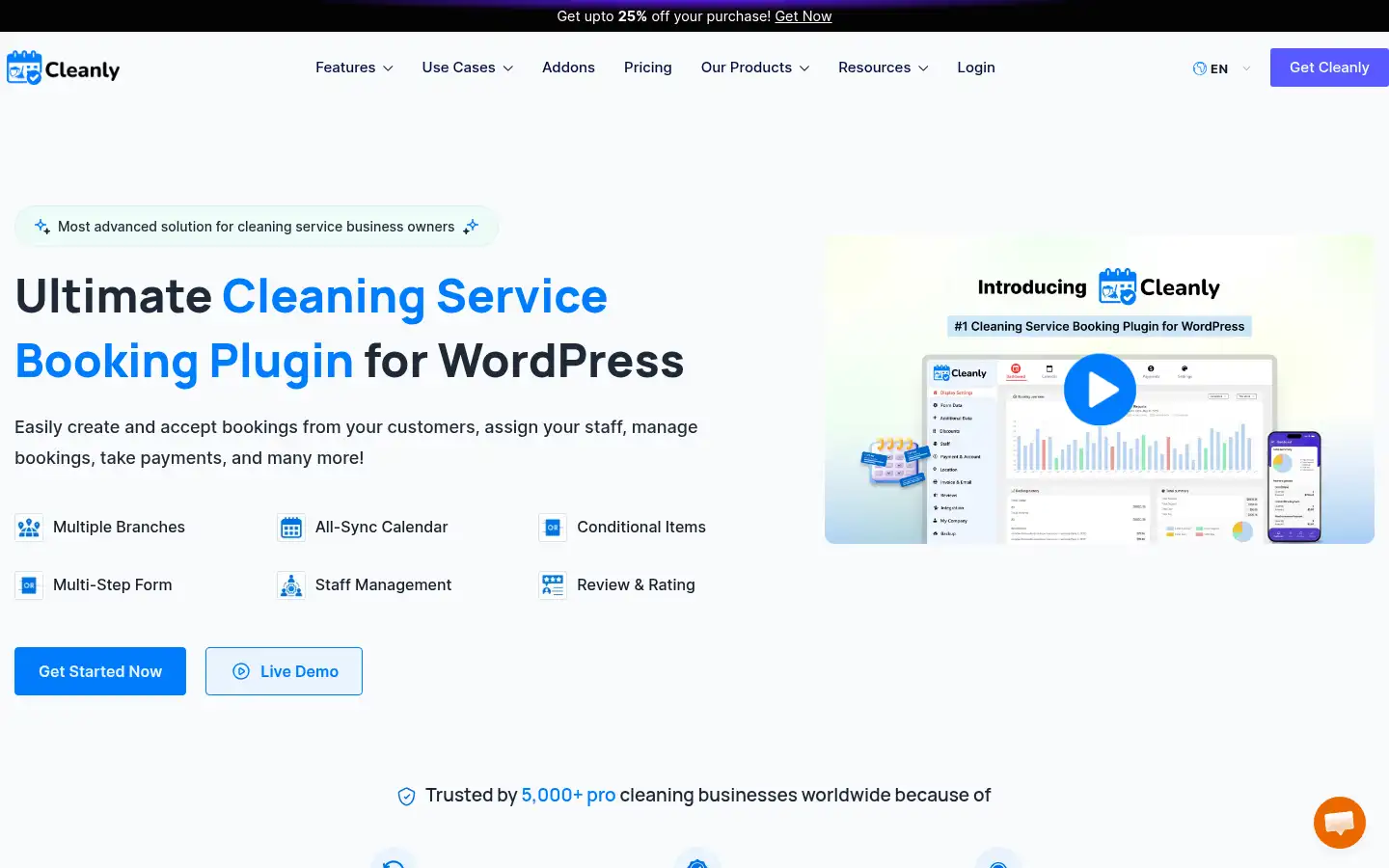The width and height of the screenshot is (1389, 868).
Task: Click the Get Cleanly button
Action: (x=1329, y=68)
